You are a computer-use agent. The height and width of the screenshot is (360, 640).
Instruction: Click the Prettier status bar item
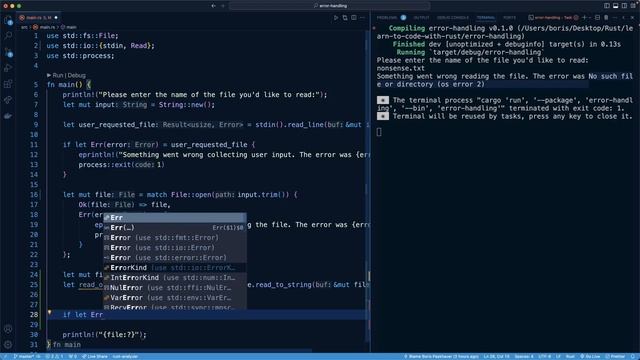coord(616,356)
